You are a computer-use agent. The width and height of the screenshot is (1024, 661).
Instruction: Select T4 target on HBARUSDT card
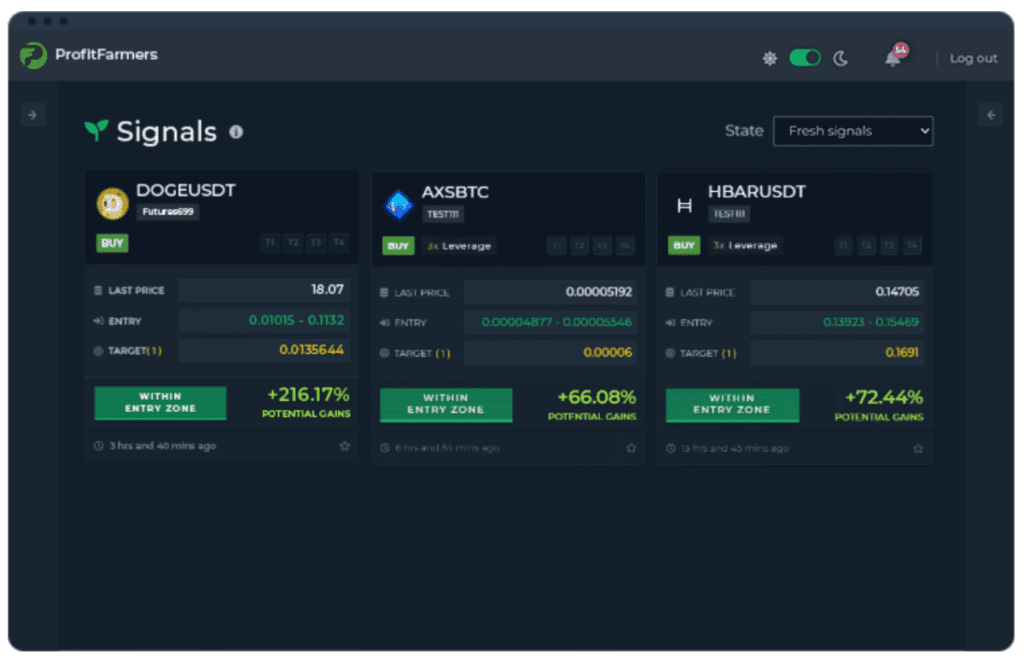912,246
